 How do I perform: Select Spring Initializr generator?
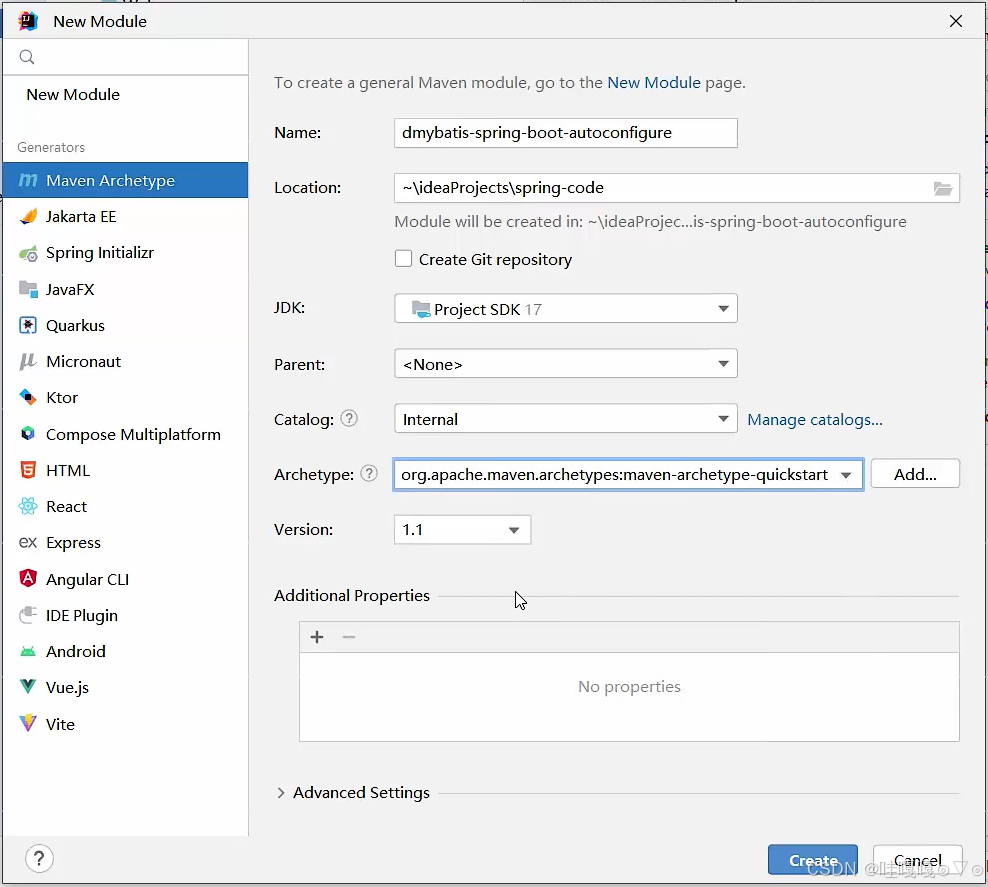pos(125,253)
